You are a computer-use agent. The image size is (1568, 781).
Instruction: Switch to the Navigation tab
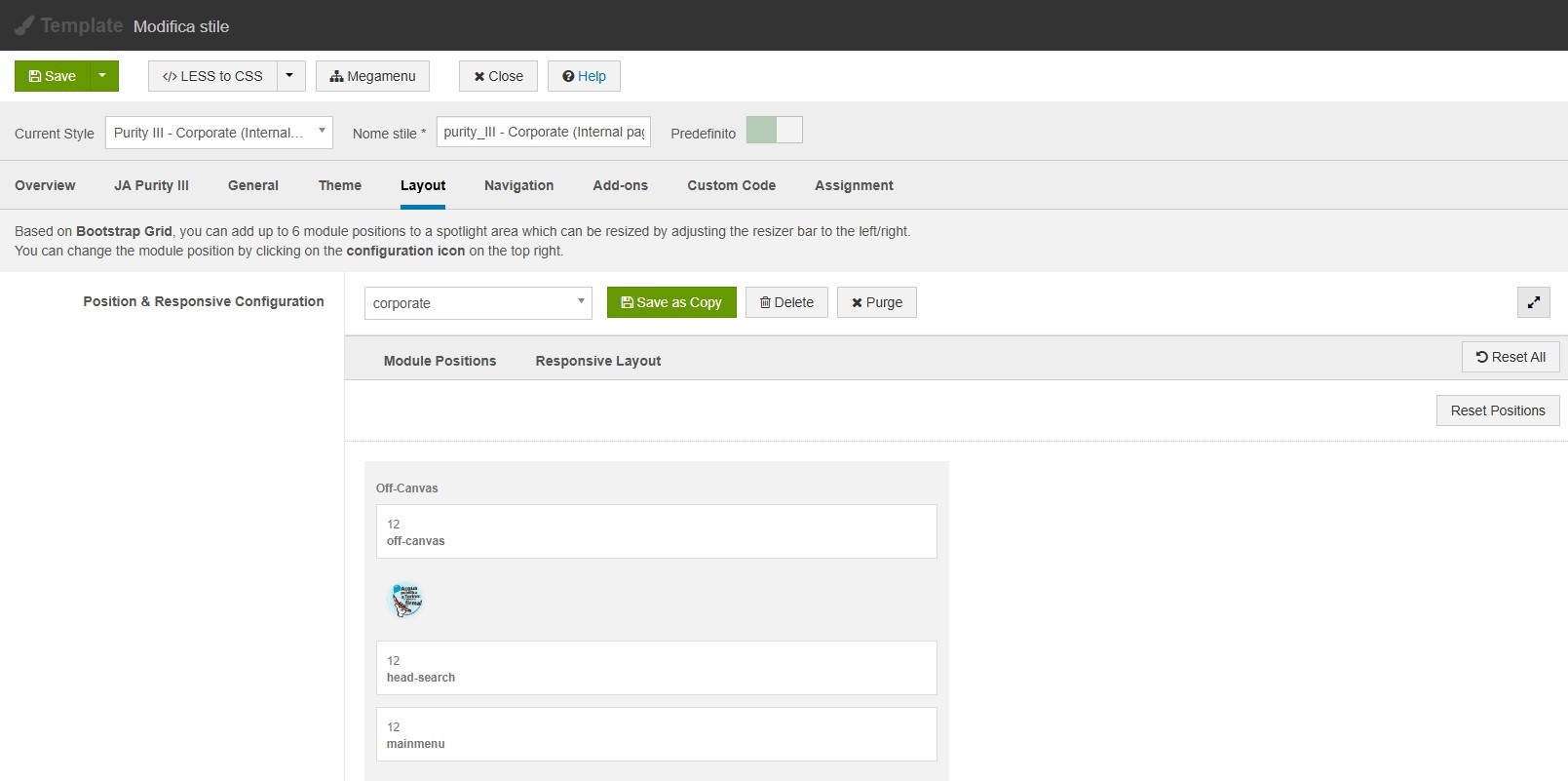coord(518,185)
